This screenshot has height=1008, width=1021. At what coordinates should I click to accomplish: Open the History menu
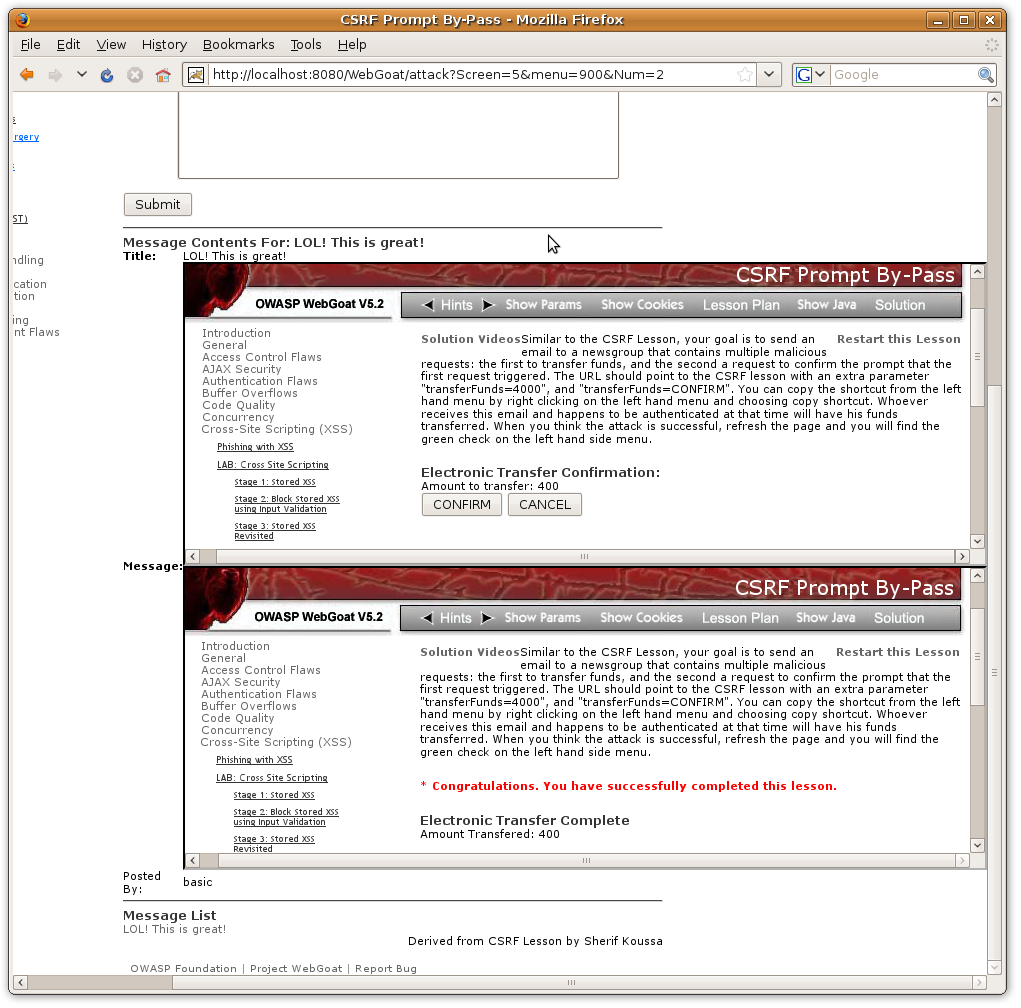164,44
